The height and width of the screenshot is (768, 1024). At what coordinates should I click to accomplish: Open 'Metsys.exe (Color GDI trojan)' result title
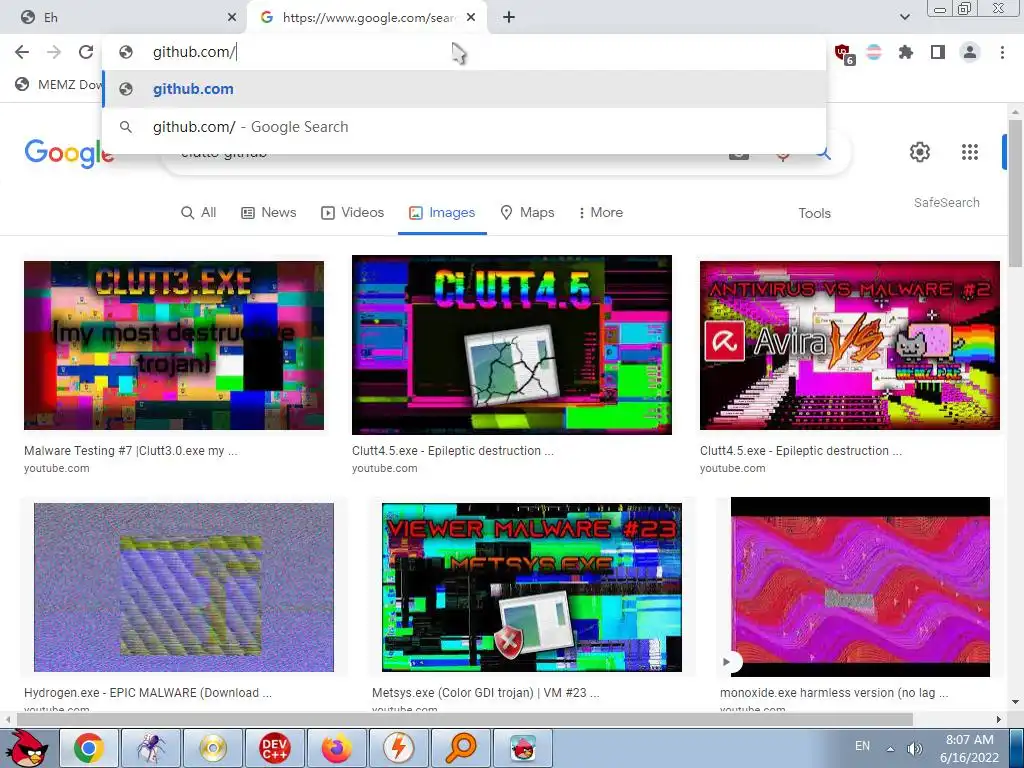485,693
